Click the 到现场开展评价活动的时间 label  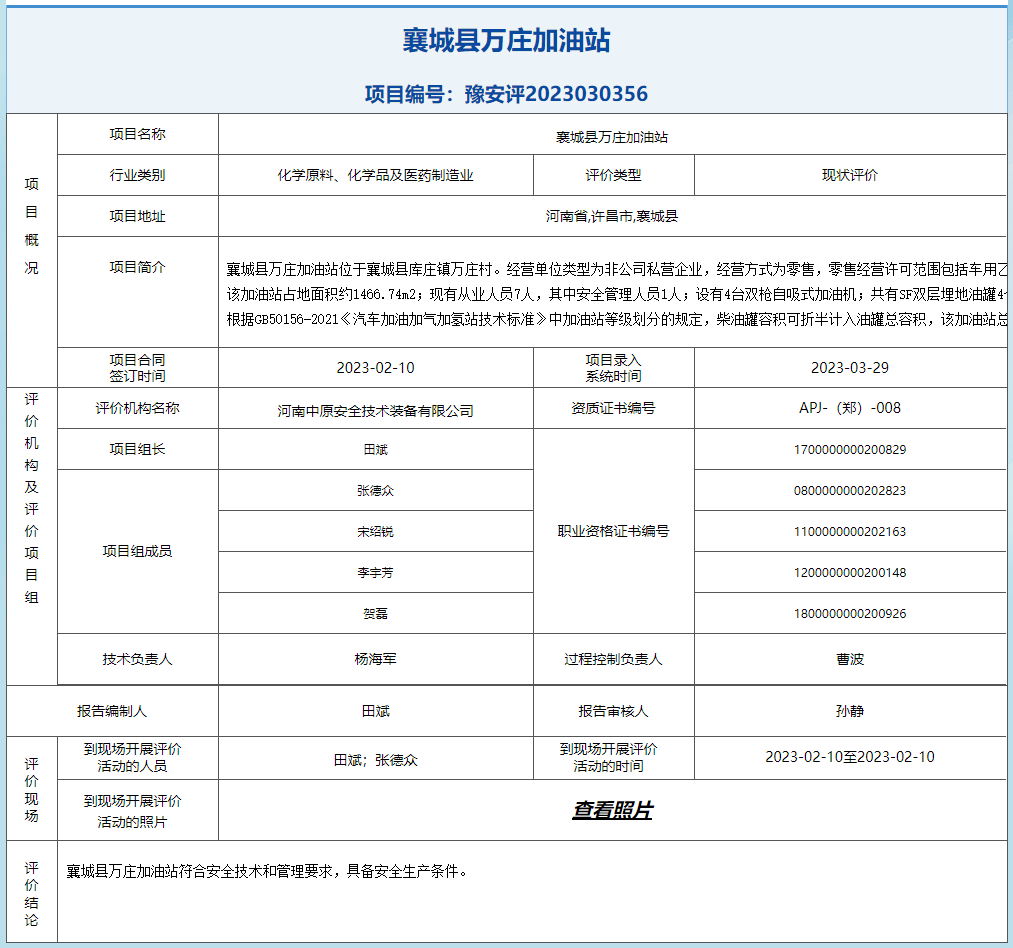(608, 757)
